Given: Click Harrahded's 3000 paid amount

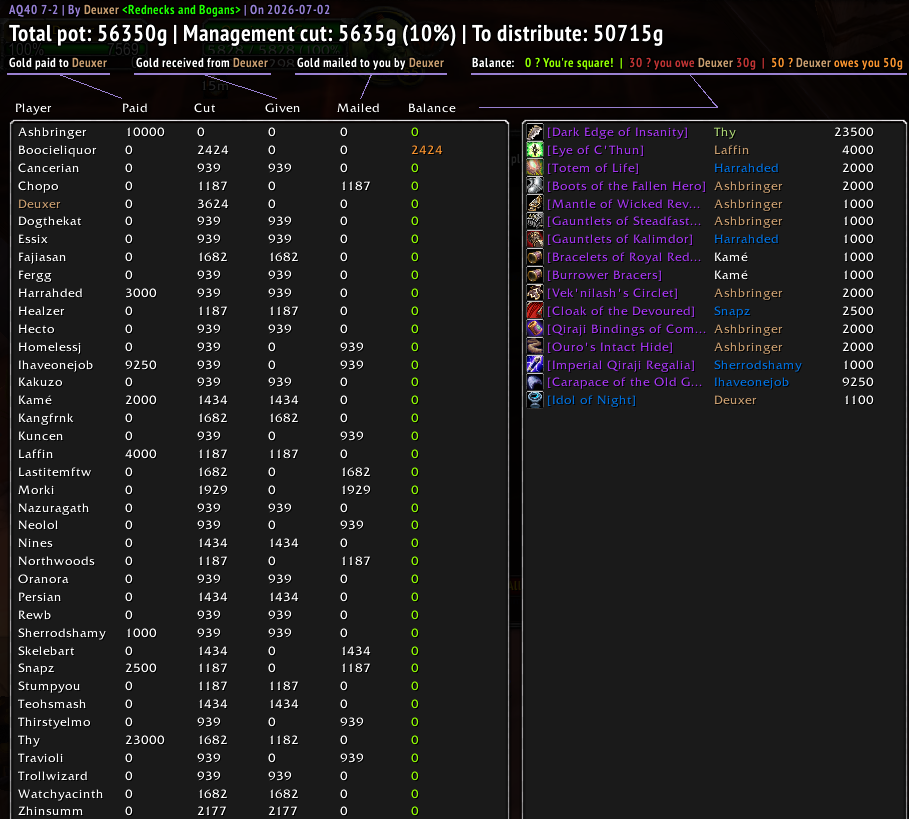Looking at the screenshot, I should [x=141, y=293].
